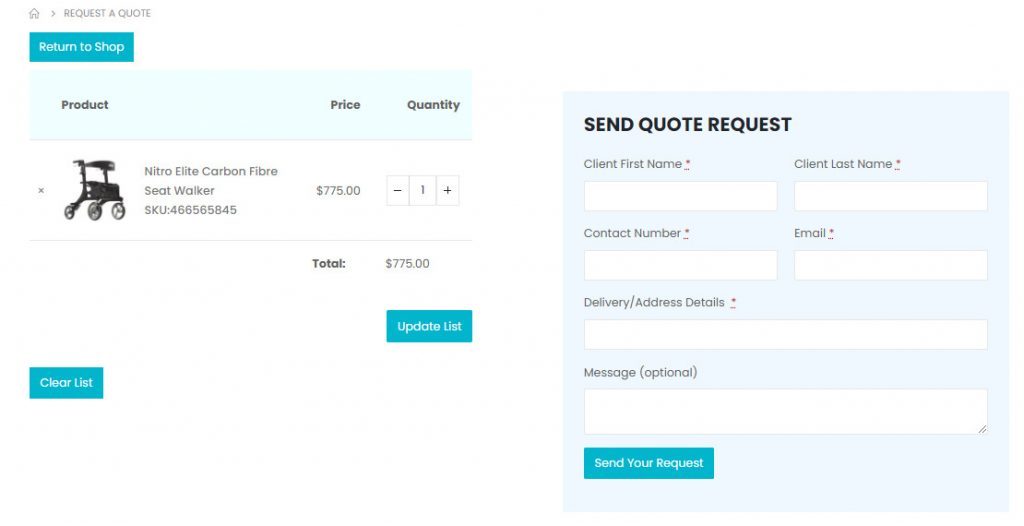Increase quantity with the plus button

click(x=447, y=190)
